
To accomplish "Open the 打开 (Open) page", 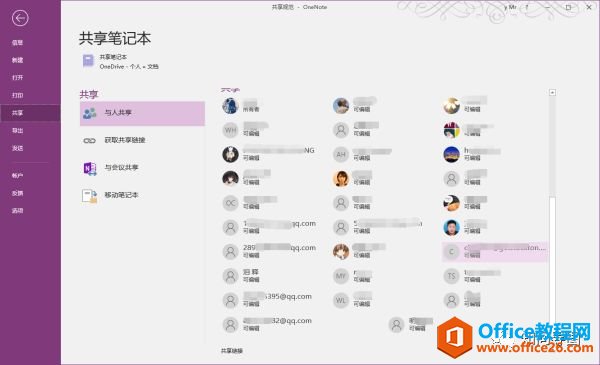I will pyautogui.click(x=17, y=78).
